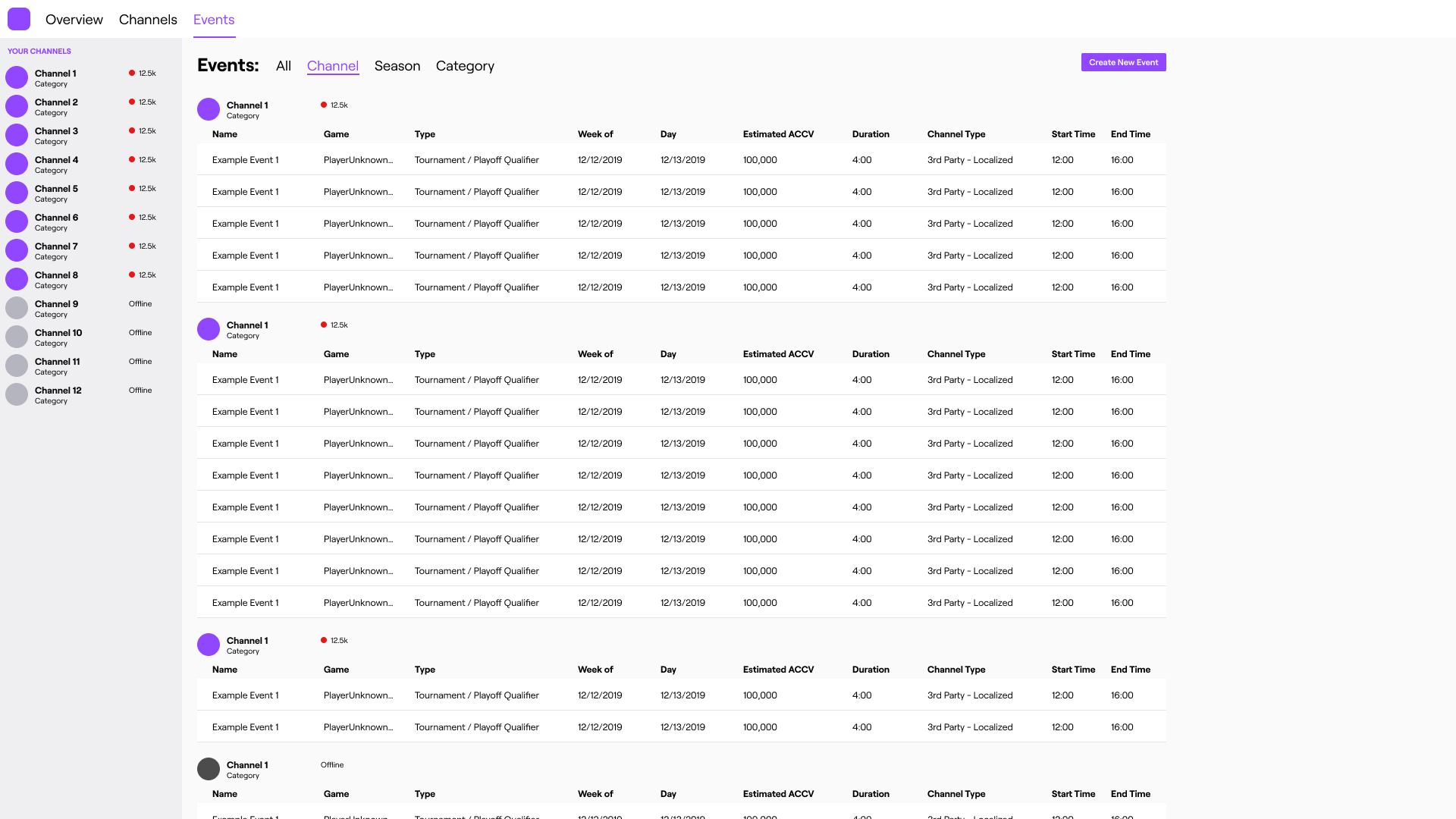Switch to the Category filter tab
This screenshot has height=819, width=1456.
(465, 66)
